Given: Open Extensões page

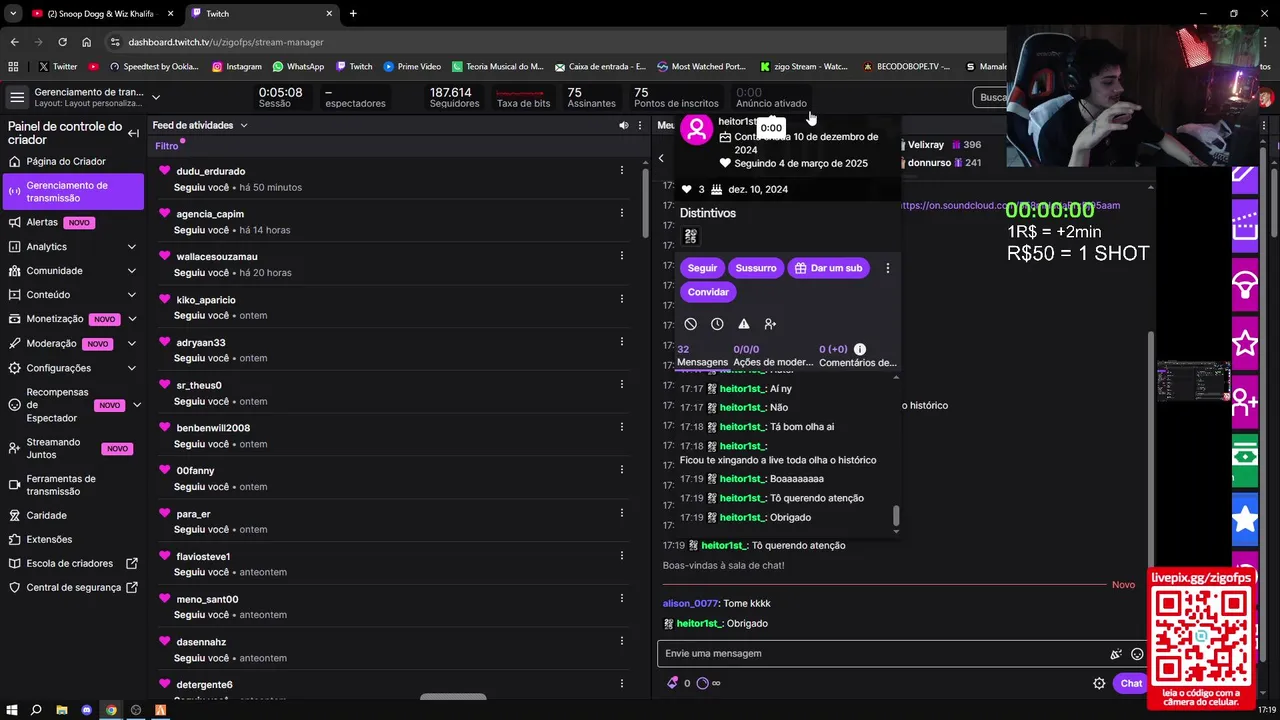Looking at the screenshot, I should [x=73, y=539].
